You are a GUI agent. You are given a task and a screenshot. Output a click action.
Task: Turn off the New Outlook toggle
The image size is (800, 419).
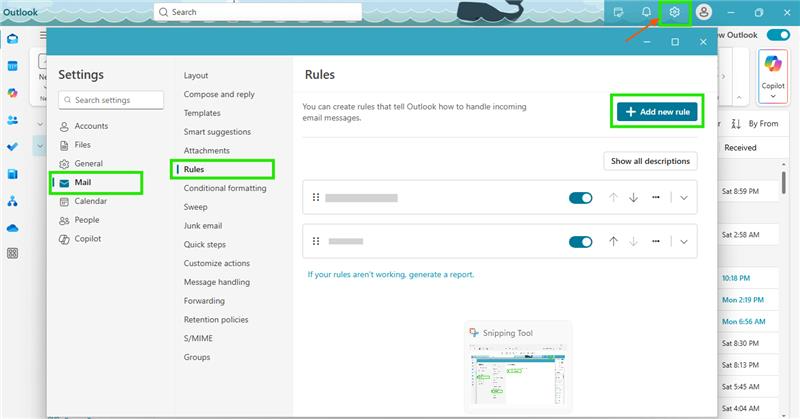coord(778,35)
